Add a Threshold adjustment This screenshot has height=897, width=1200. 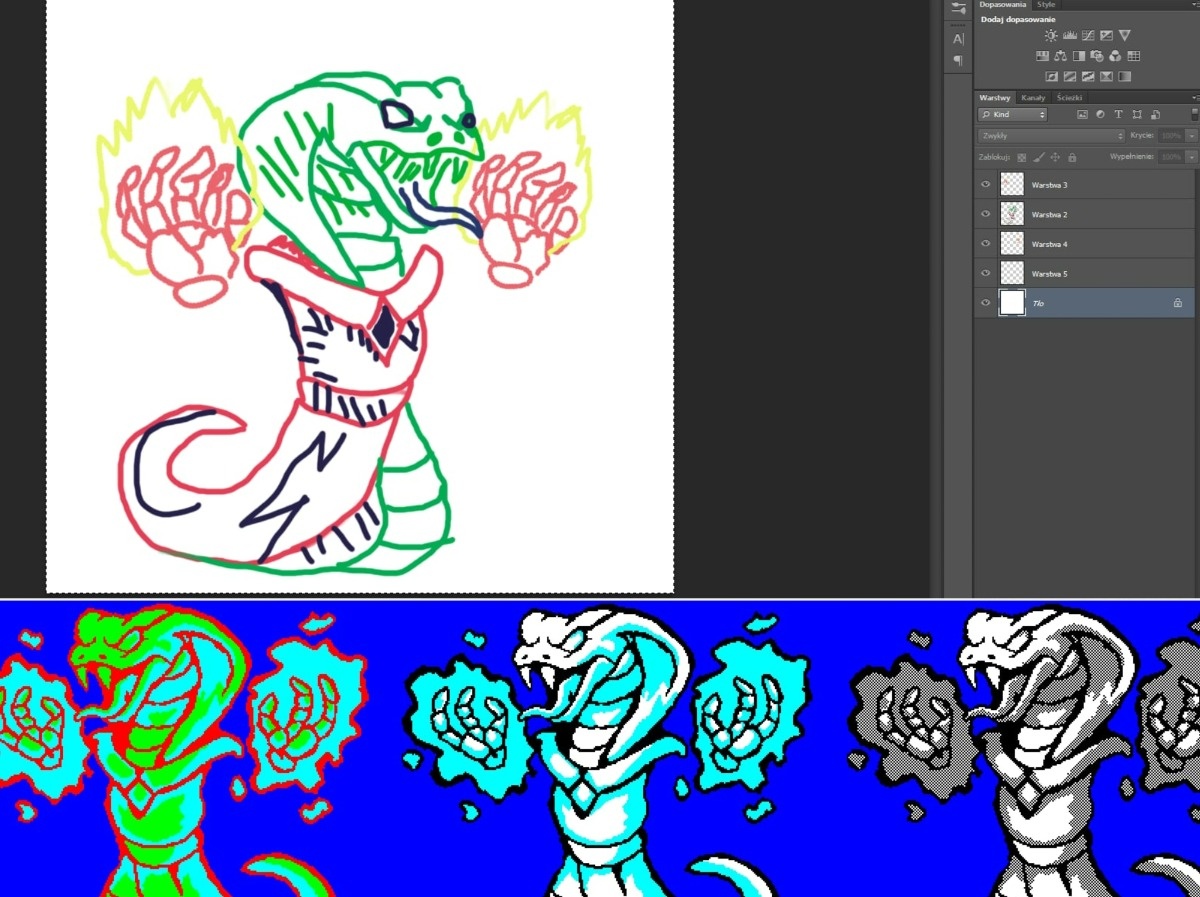(x=1088, y=76)
